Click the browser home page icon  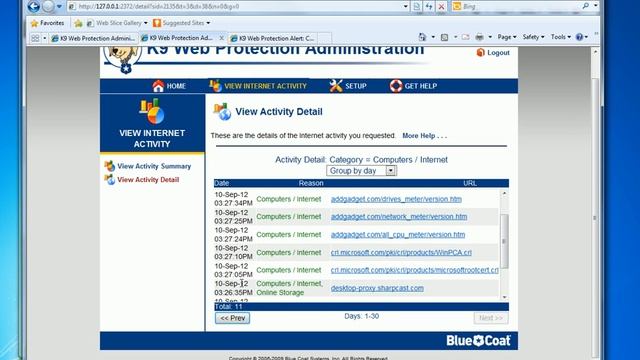coord(422,37)
